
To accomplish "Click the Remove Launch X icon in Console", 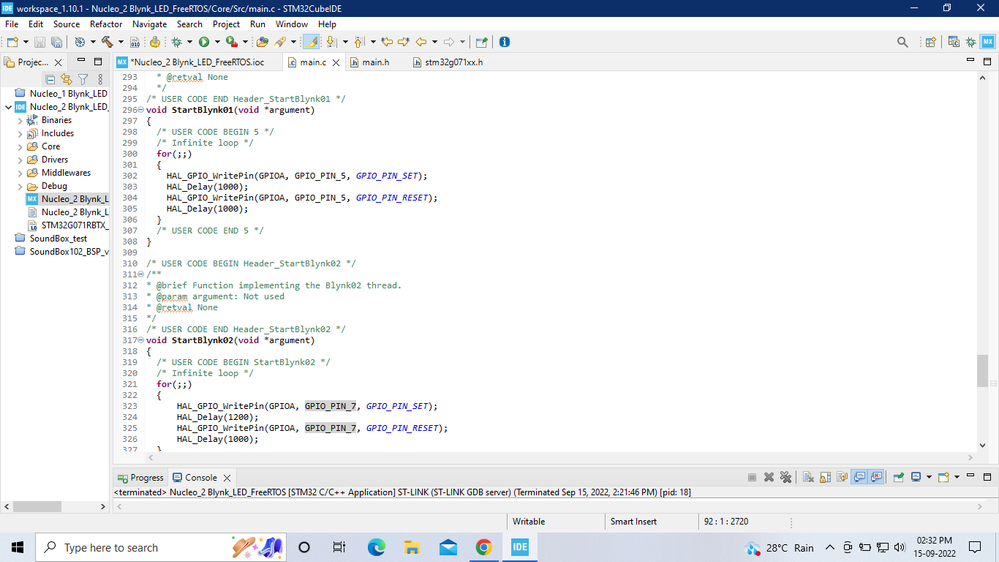I will tap(768, 477).
